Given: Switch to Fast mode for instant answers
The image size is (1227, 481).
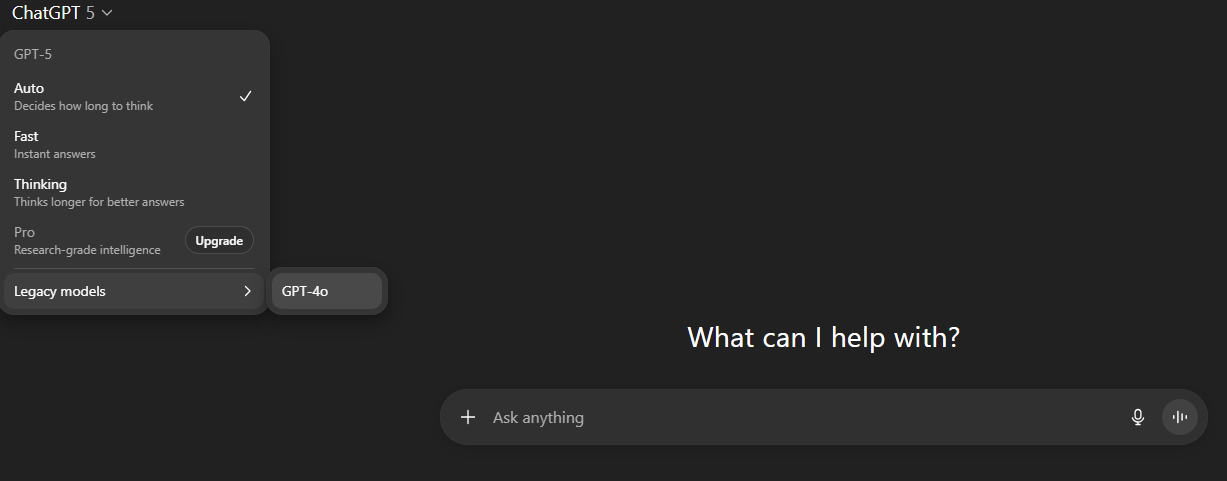Looking at the screenshot, I should tap(26, 136).
